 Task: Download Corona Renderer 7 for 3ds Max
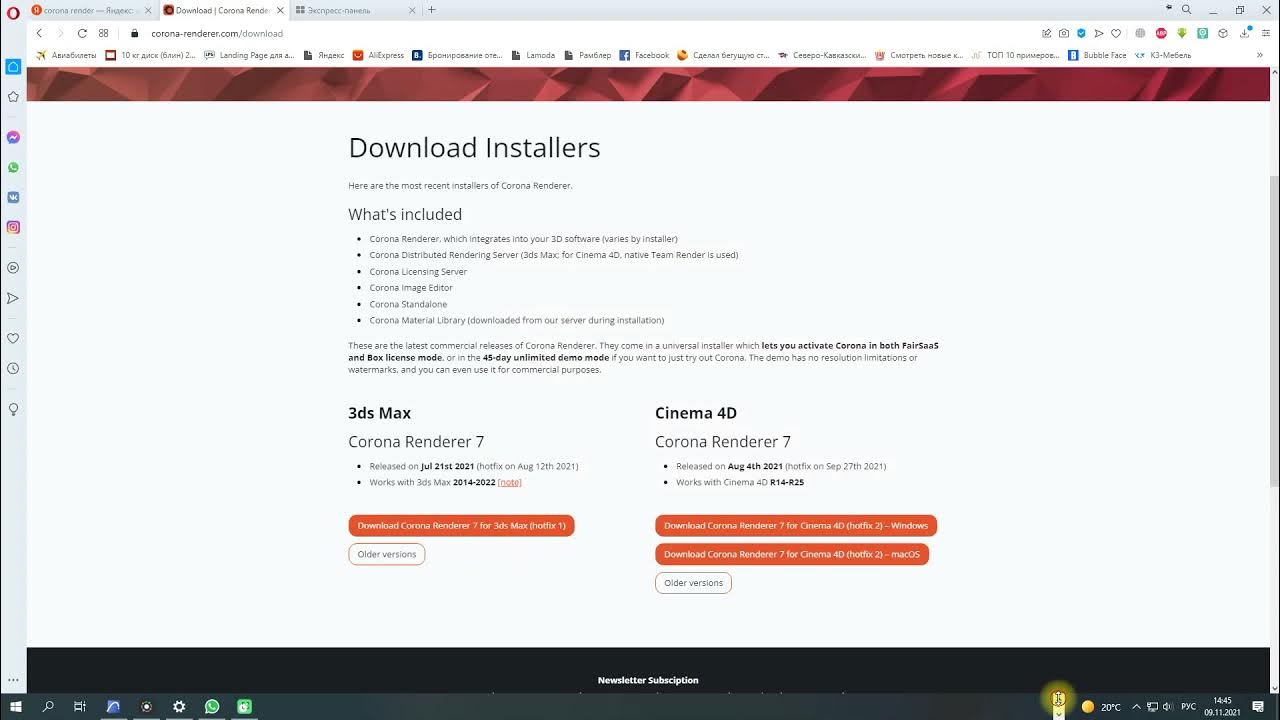click(x=461, y=525)
